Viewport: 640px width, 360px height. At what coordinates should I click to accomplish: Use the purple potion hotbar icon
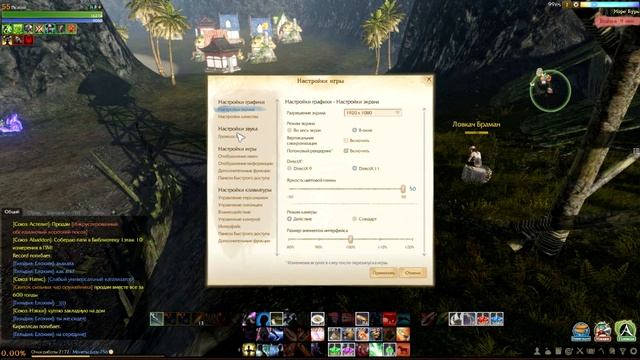click(x=348, y=349)
